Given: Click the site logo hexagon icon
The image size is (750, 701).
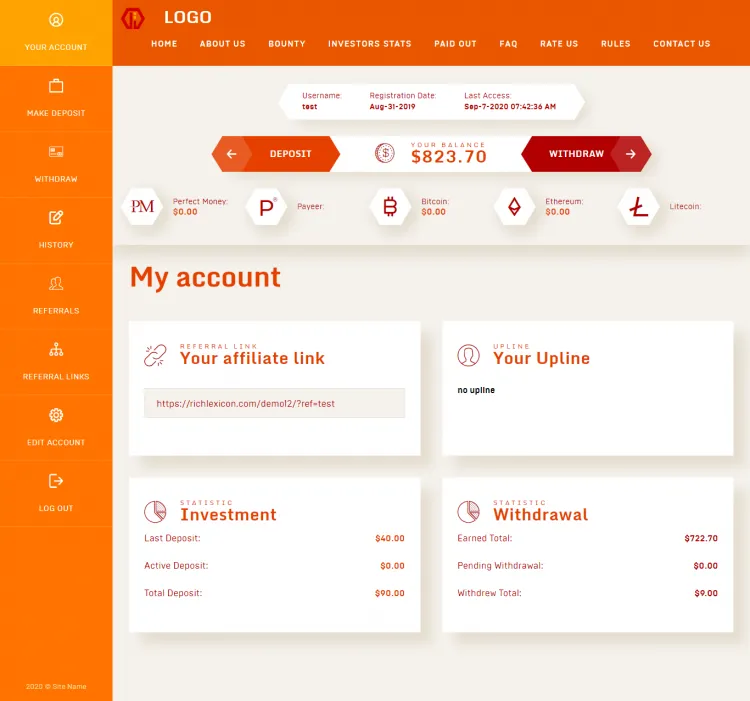Looking at the screenshot, I should [132, 19].
